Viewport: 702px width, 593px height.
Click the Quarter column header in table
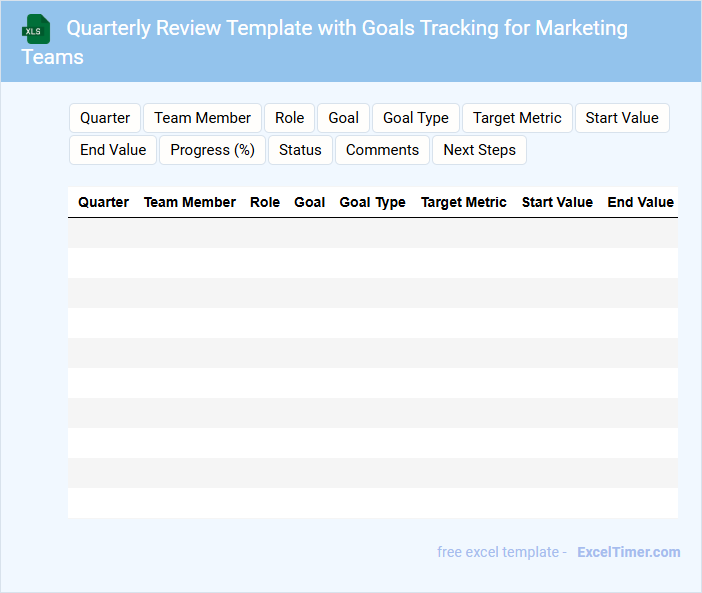pos(103,202)
